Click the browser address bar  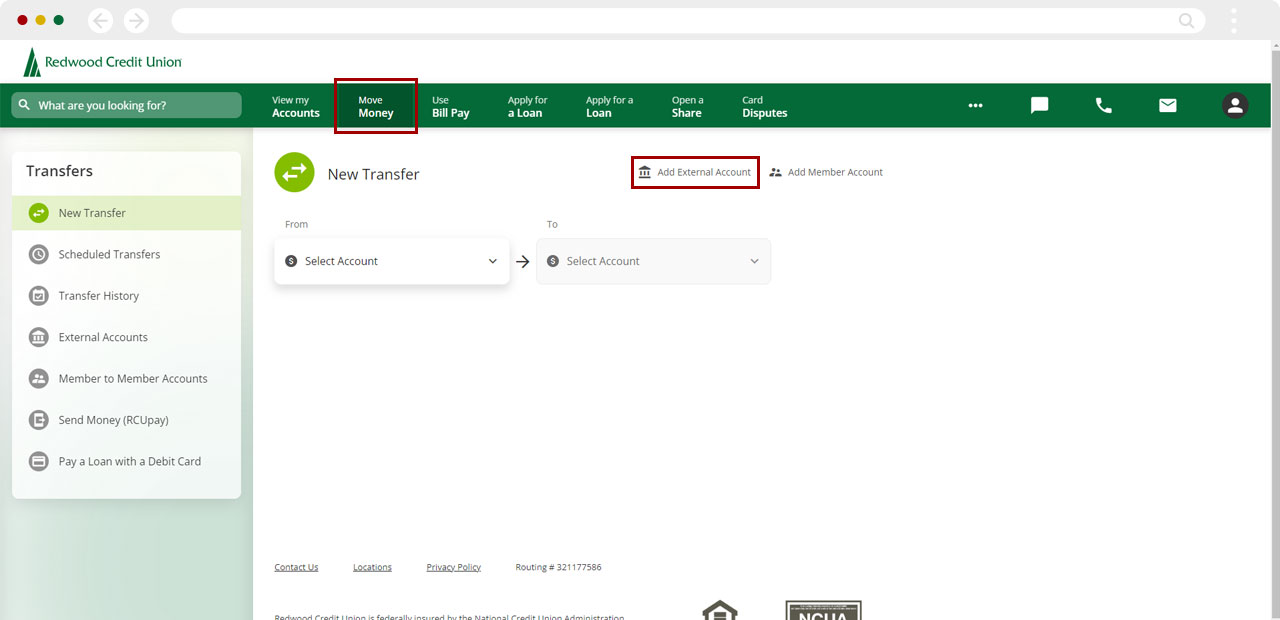click(688, 20)
